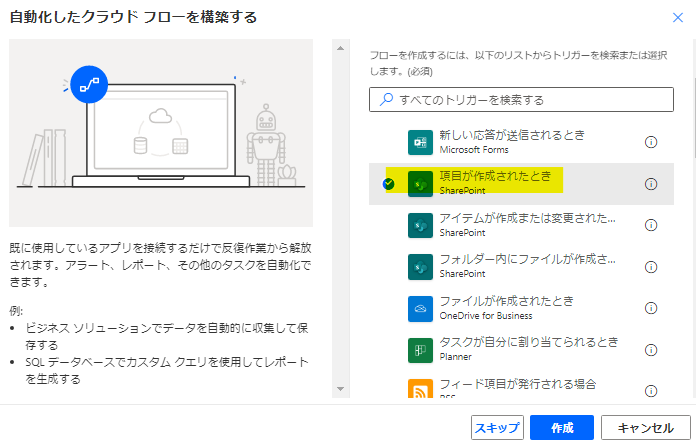Open info for アイテムが作成または変更された

pos(650,225)
